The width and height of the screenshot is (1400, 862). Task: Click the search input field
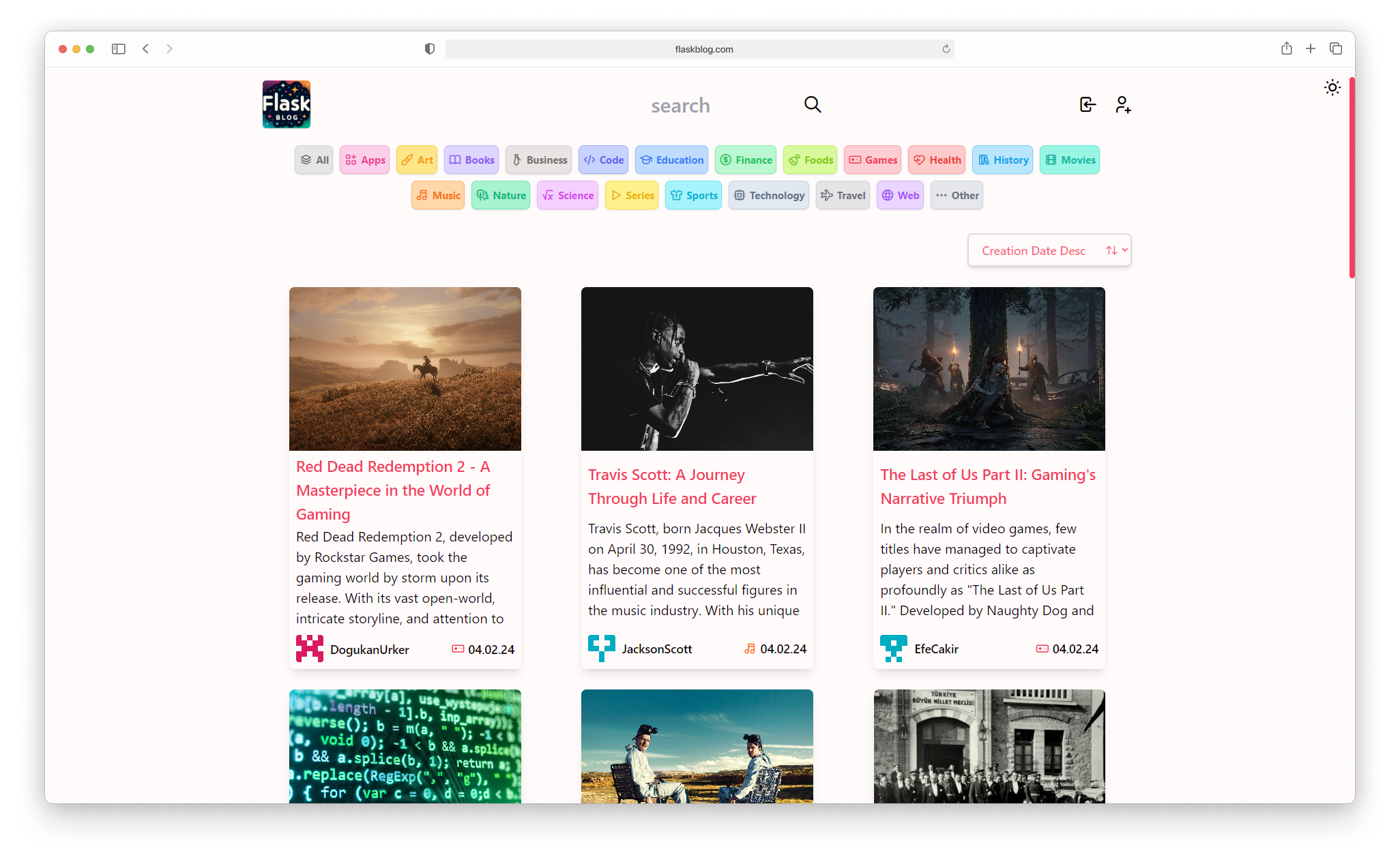coord(710,105)
